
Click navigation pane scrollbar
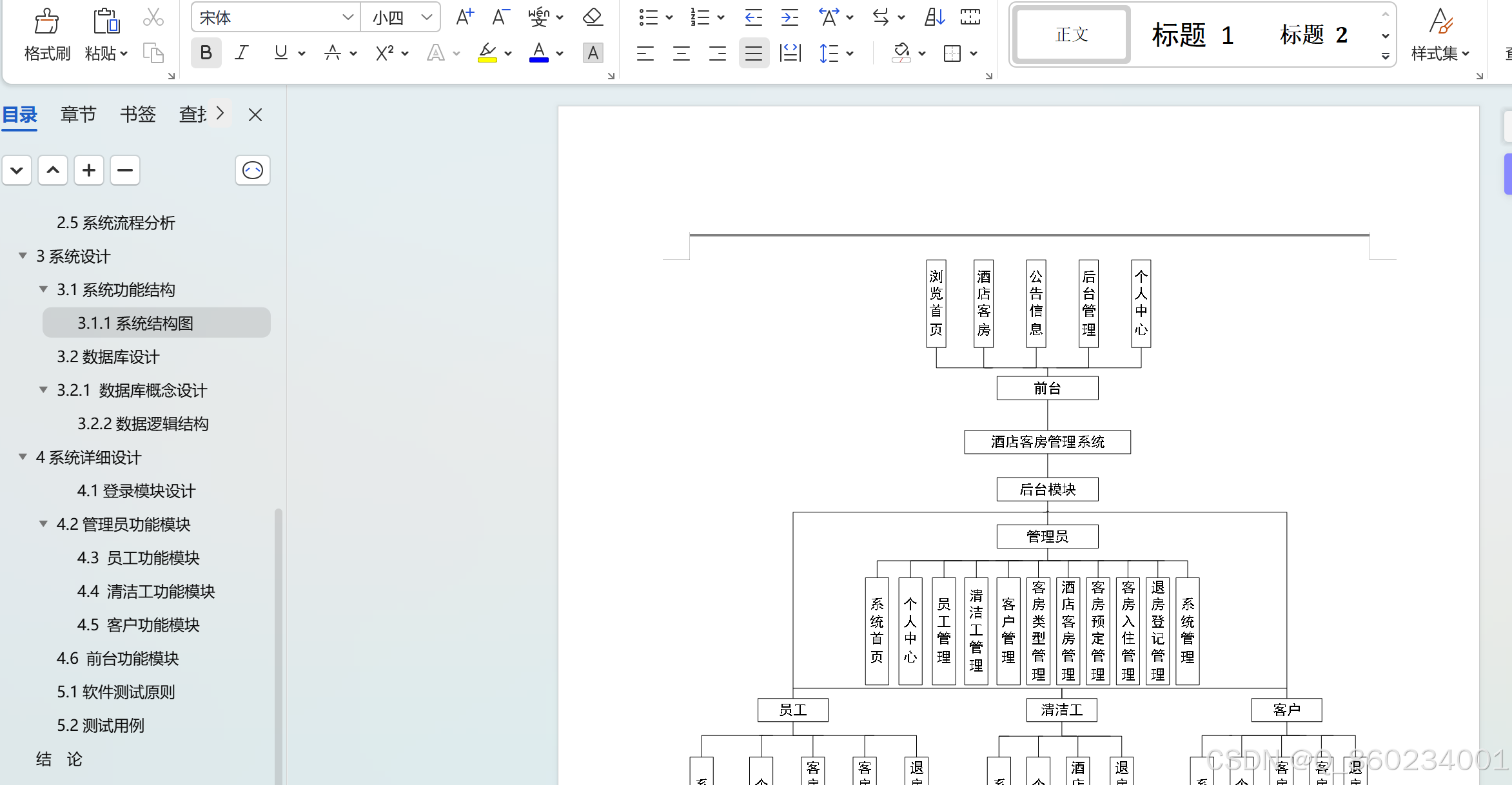(279, 646)
